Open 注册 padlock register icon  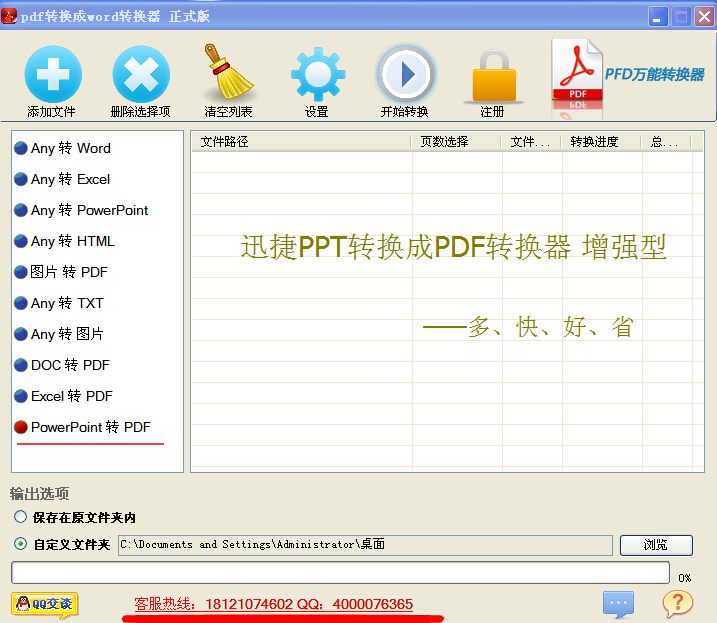pyautogui.click(x=494, y=76)
